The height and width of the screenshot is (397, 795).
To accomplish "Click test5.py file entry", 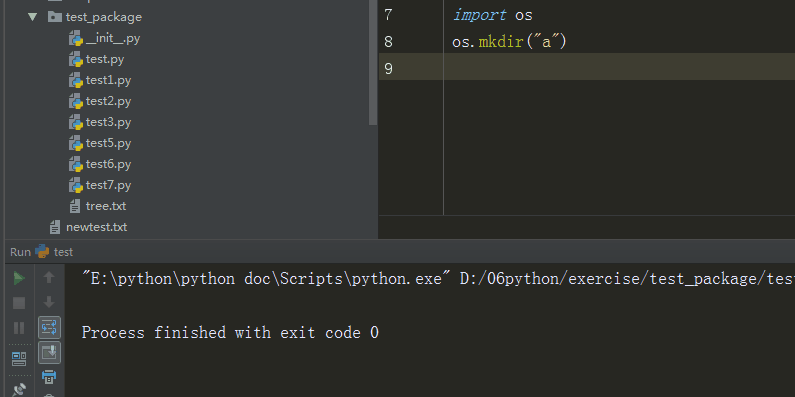I will click(x=100, y=143).
